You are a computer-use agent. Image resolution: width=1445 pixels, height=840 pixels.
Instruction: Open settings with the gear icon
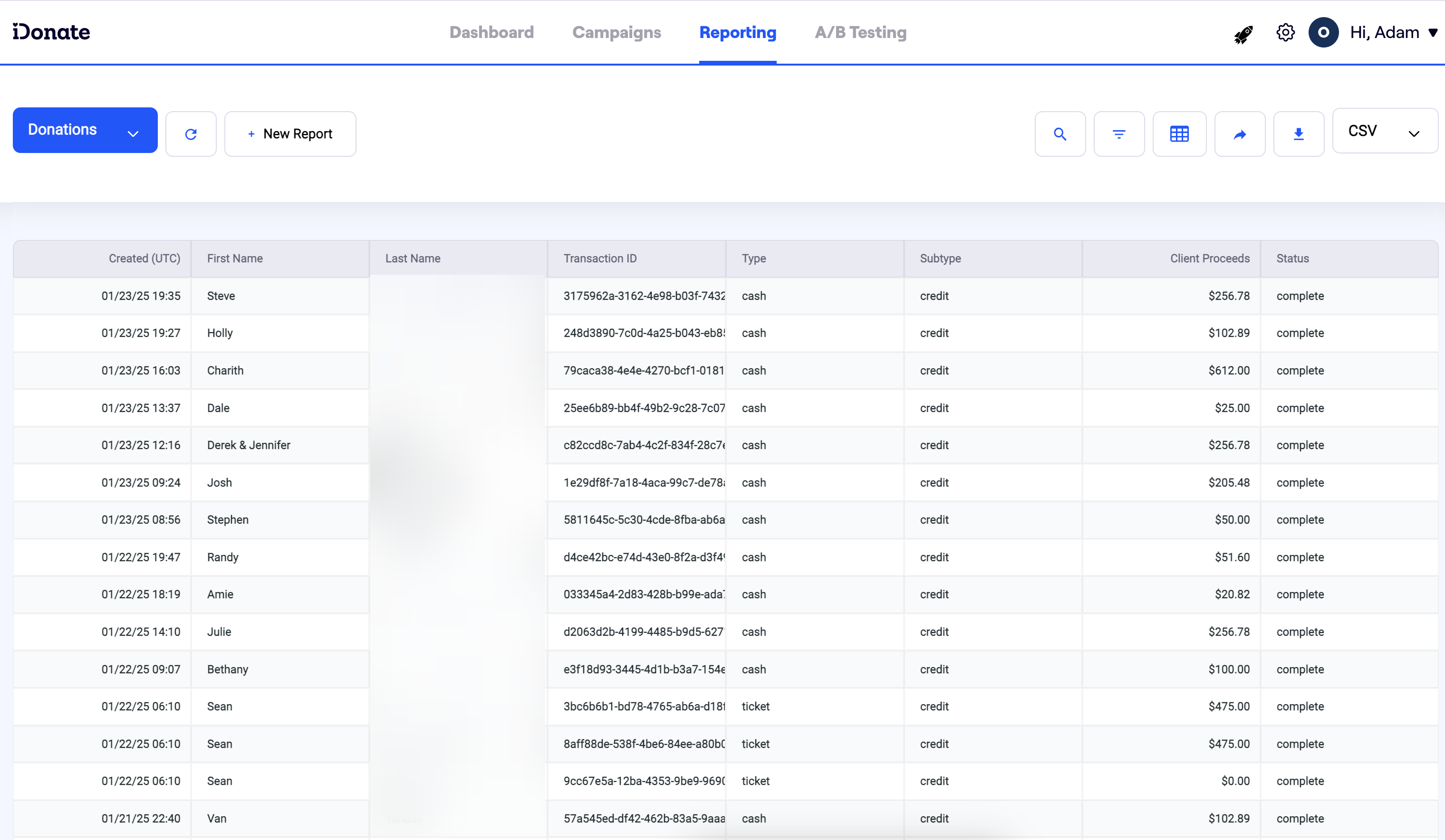click(1285, 33)
